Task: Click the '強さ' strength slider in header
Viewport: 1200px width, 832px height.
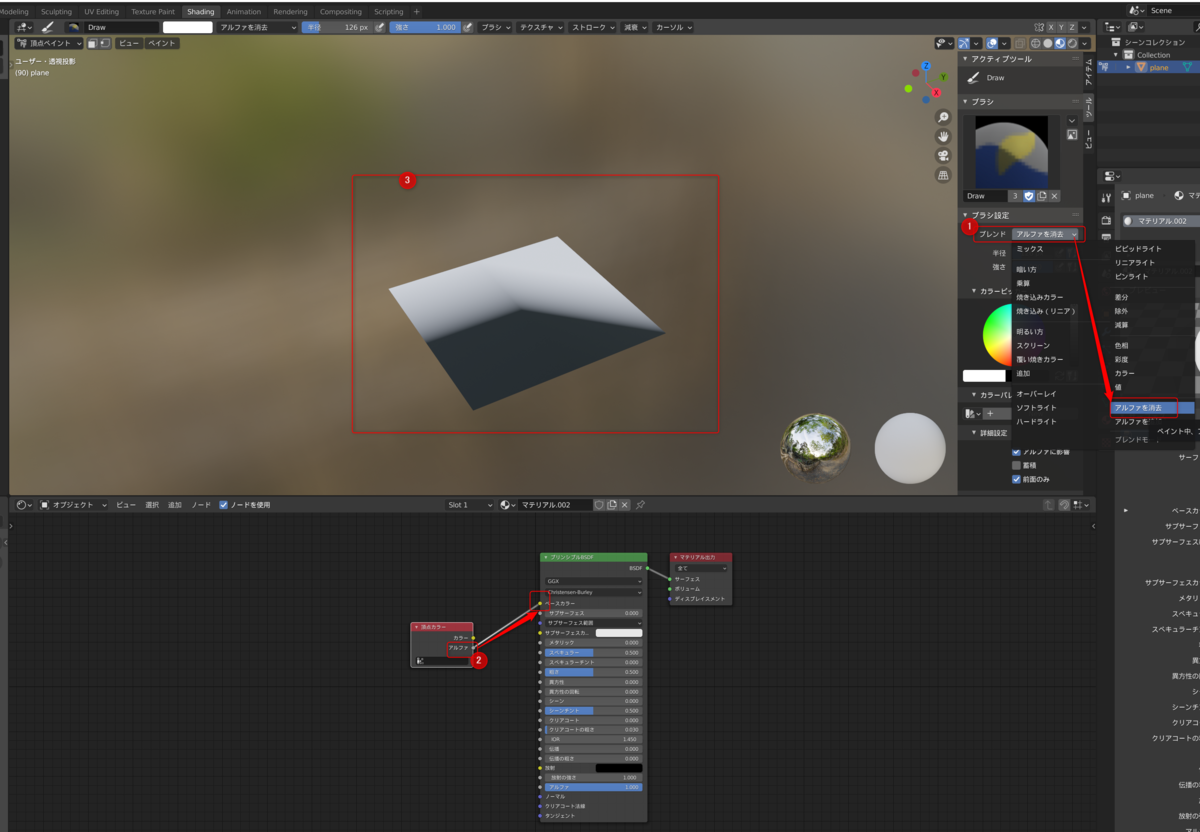Action: (x=425, y=27)
